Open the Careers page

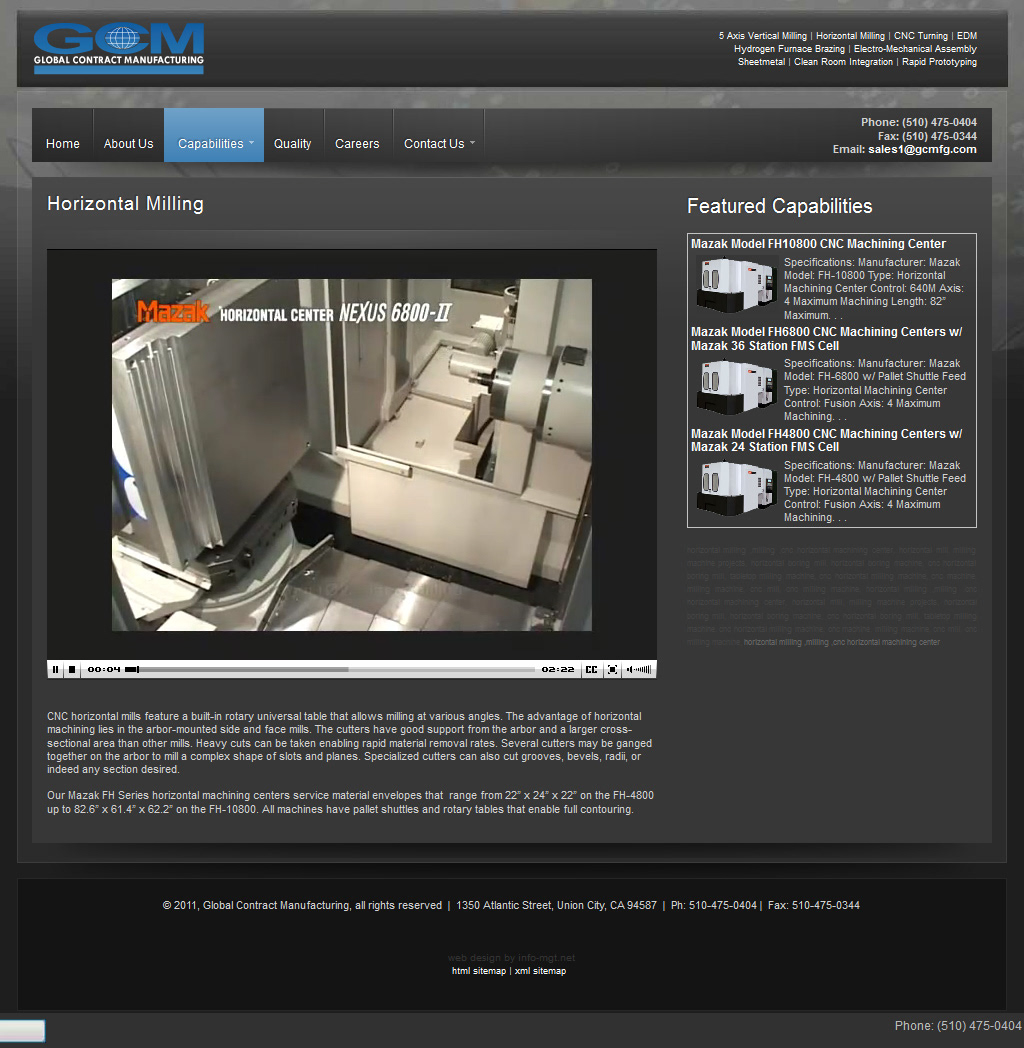point(357,144)
